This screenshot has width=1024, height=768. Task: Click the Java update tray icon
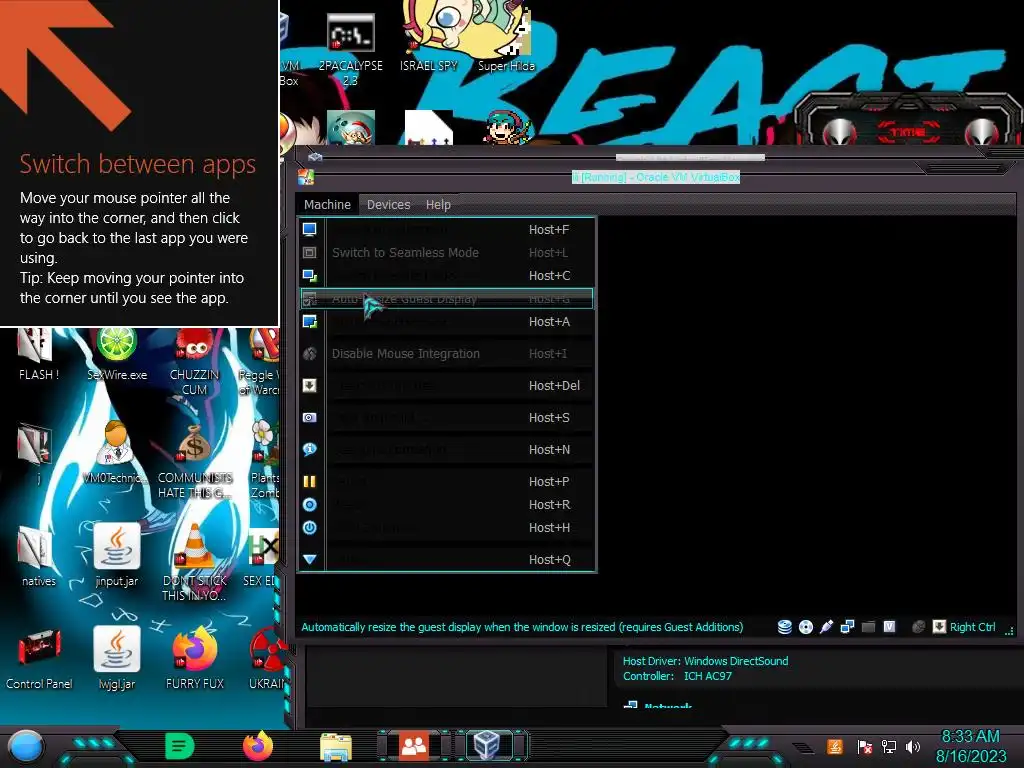[835, 746]
